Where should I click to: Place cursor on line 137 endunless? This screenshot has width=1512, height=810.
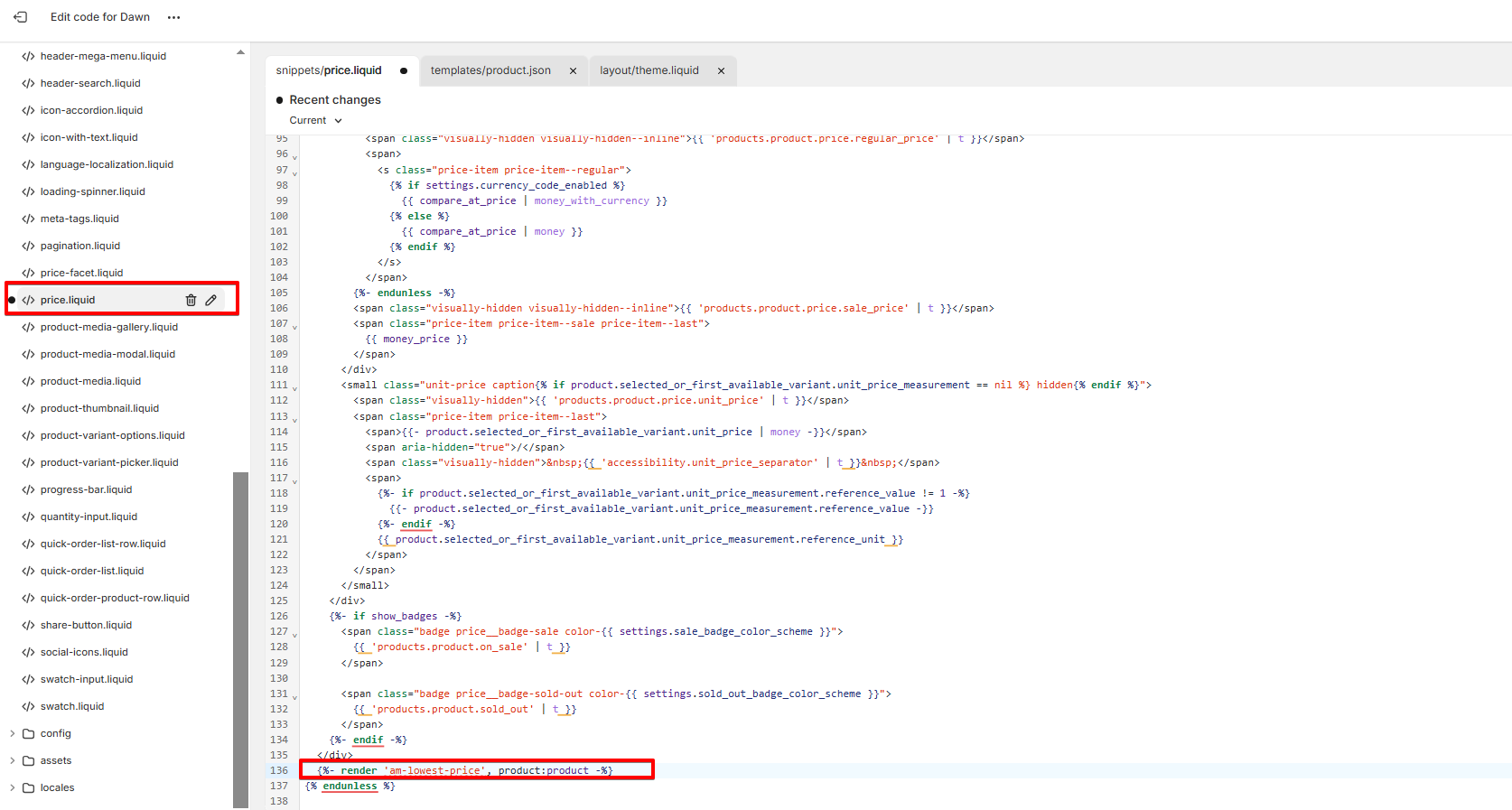(350, 786)
